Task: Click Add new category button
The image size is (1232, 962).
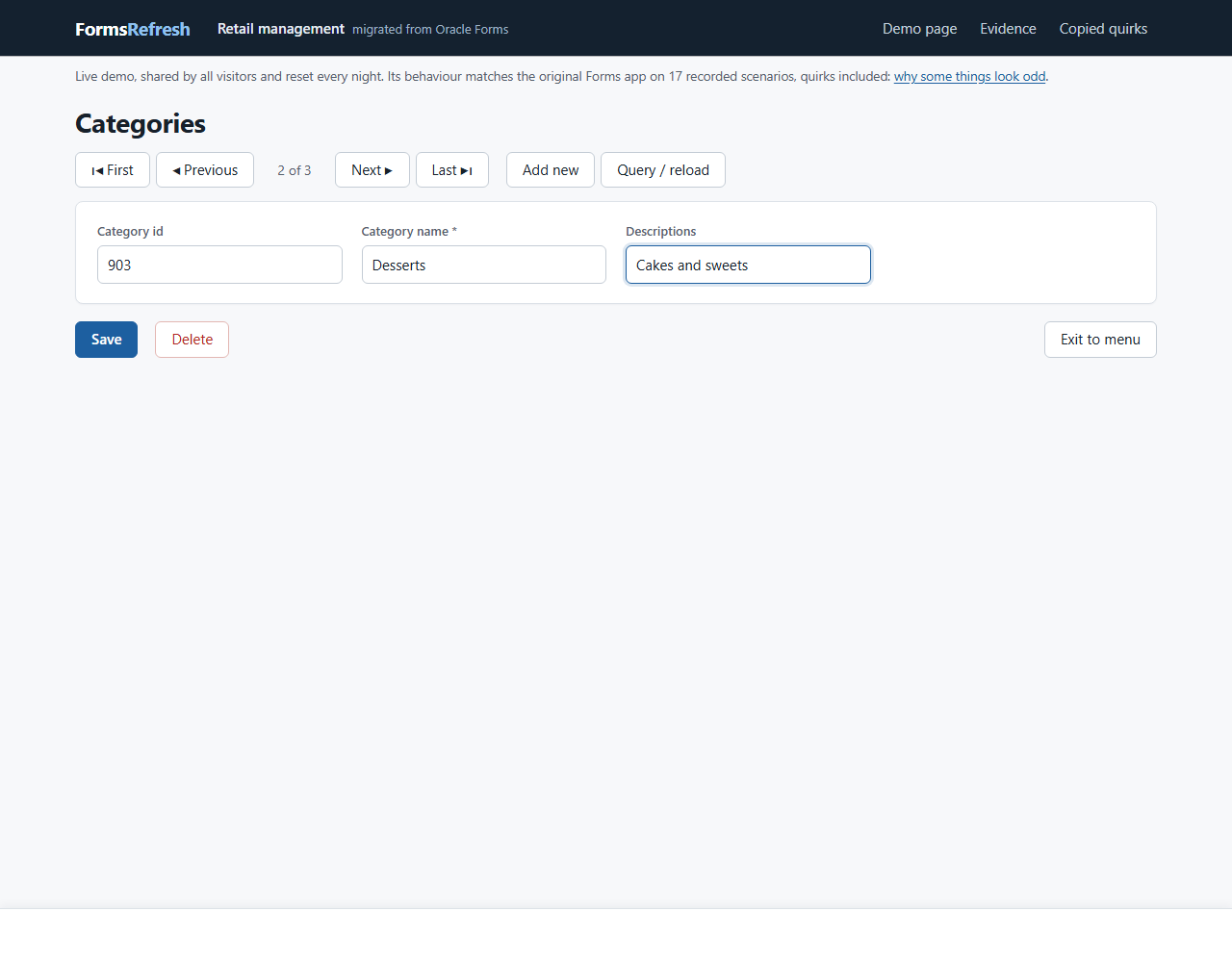Action: coord(551,170)
